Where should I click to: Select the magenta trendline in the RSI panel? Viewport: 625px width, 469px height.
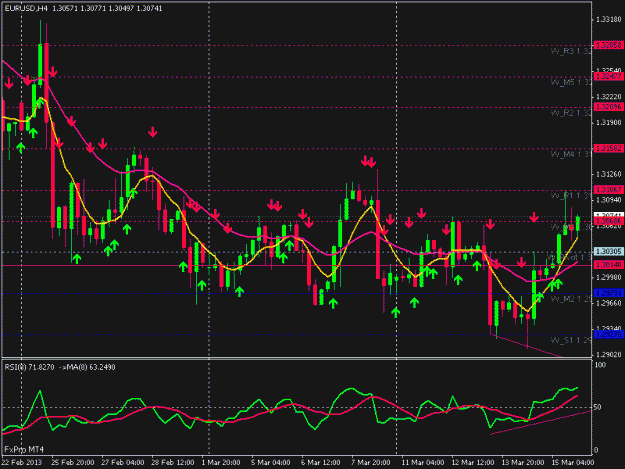[540, 422]
